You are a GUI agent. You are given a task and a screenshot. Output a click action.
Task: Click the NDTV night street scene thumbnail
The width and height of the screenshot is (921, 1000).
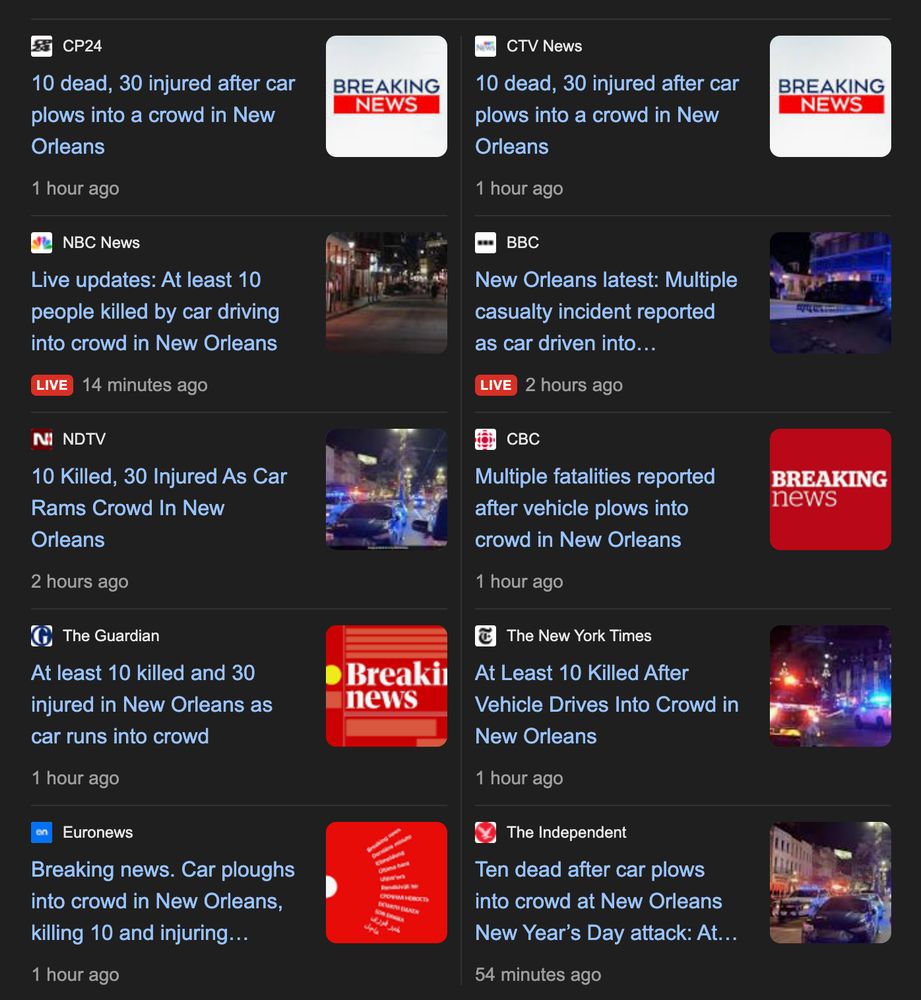click(x=386, y=489)
